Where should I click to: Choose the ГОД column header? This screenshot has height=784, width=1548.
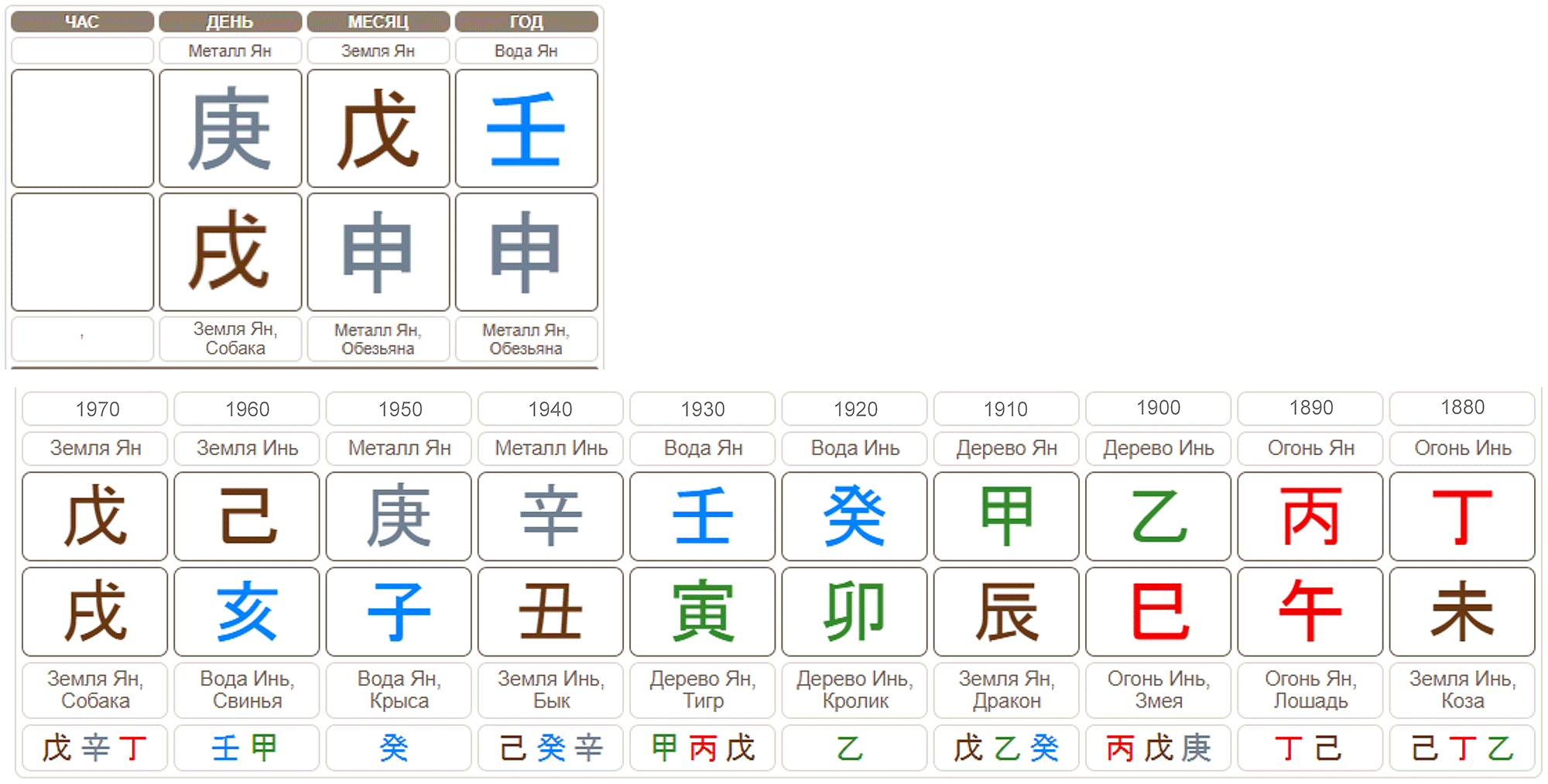coord(526,22)
